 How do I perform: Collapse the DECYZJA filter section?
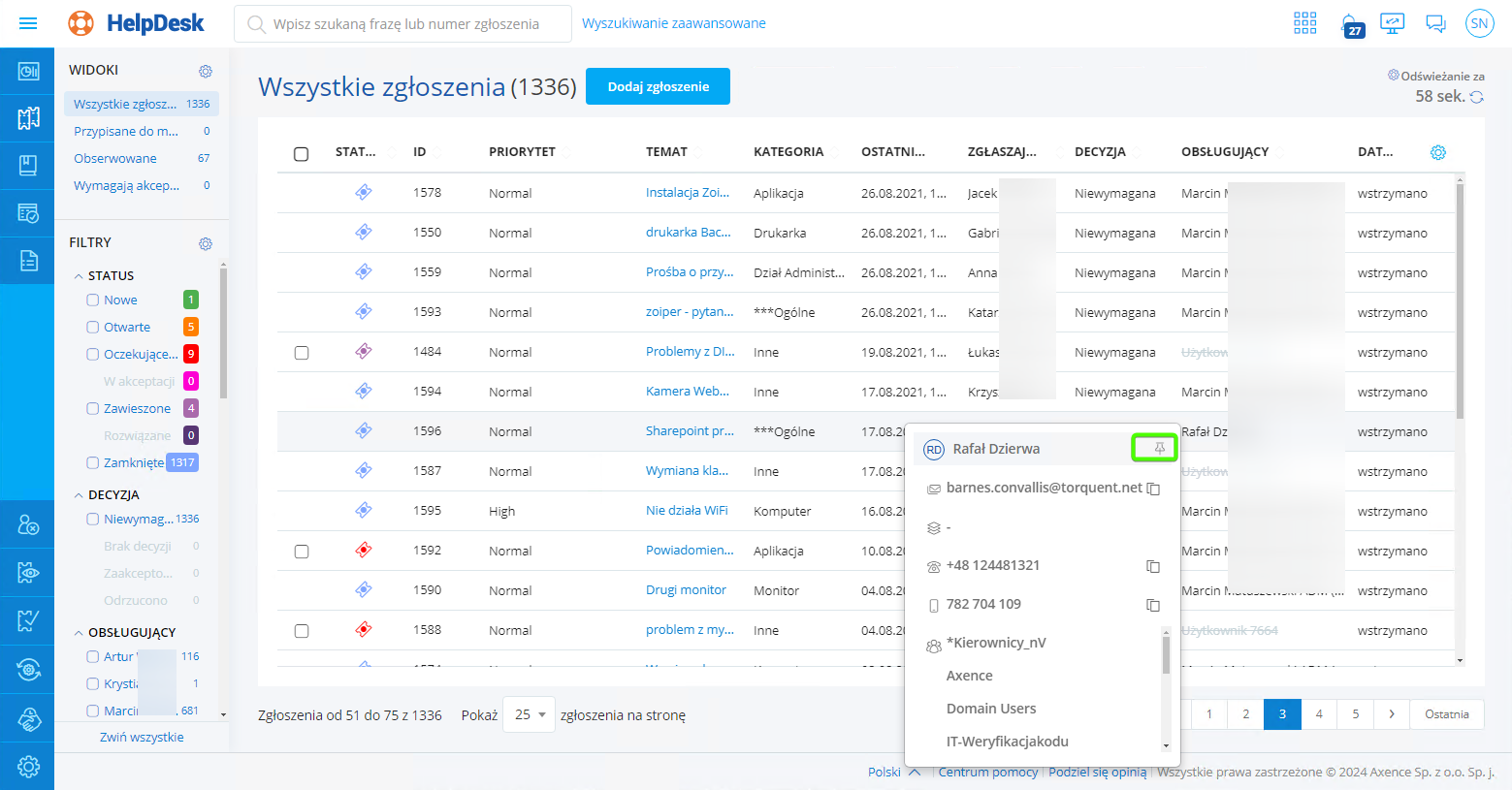[x=79, y=495]
